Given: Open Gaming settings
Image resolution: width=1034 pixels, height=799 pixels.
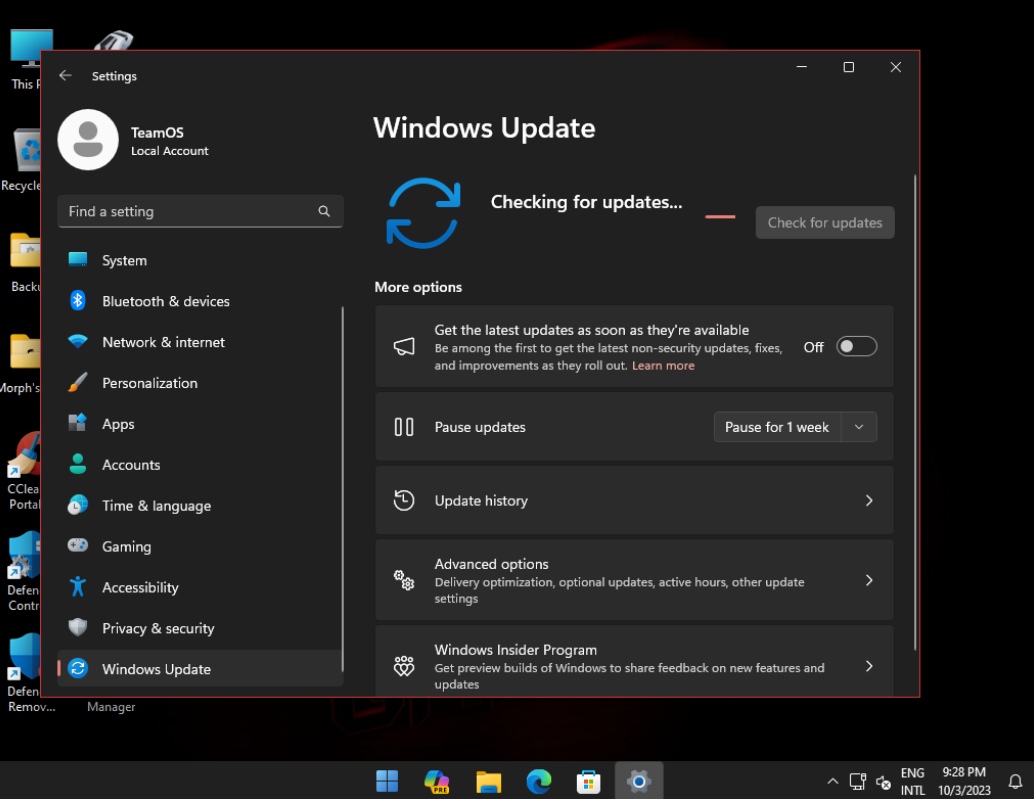Looking at the screenshot, I should pyautogui.click(x=200, y=547).
